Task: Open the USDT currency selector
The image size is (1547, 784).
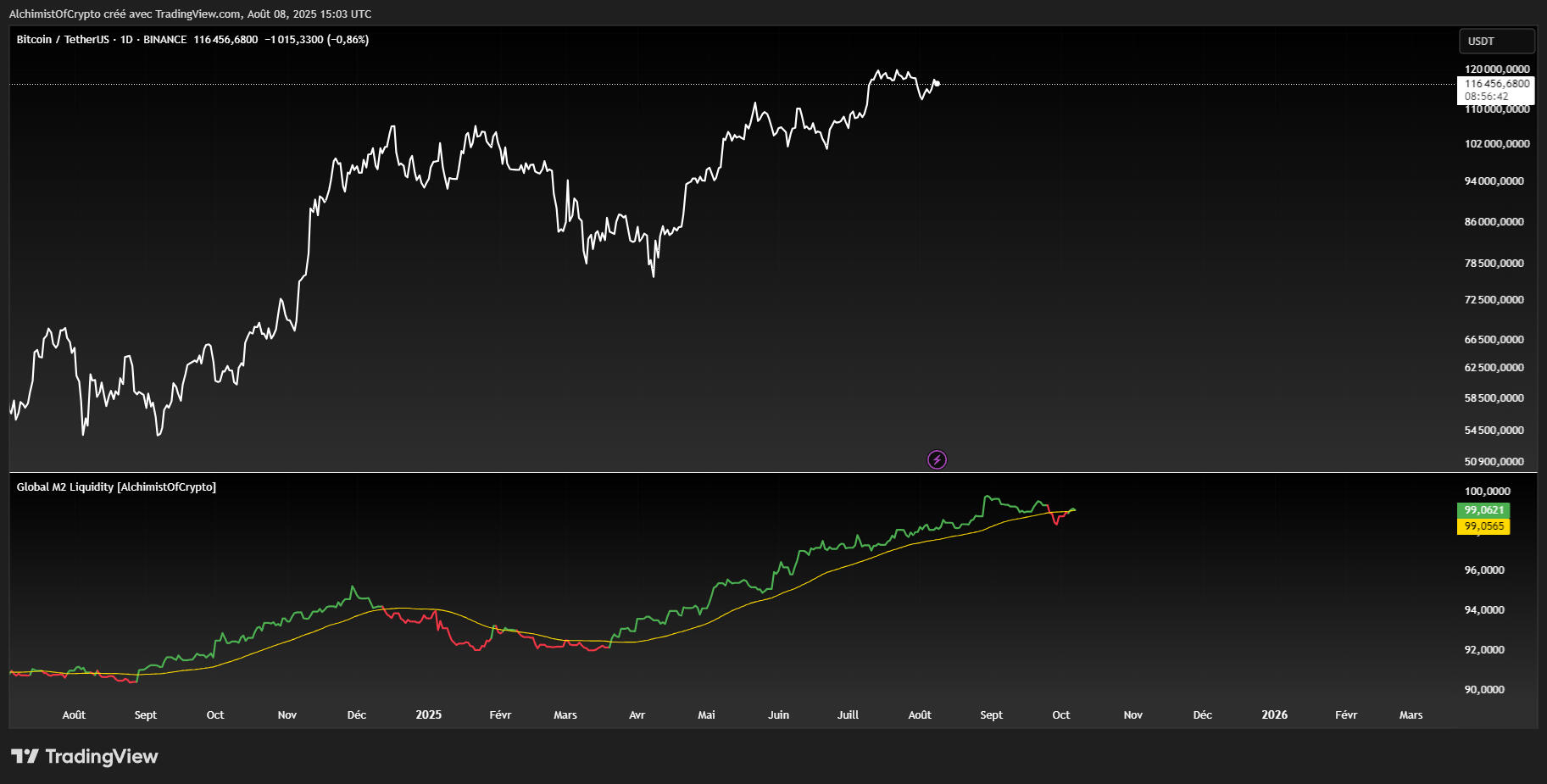Action: click(1496, 41)
